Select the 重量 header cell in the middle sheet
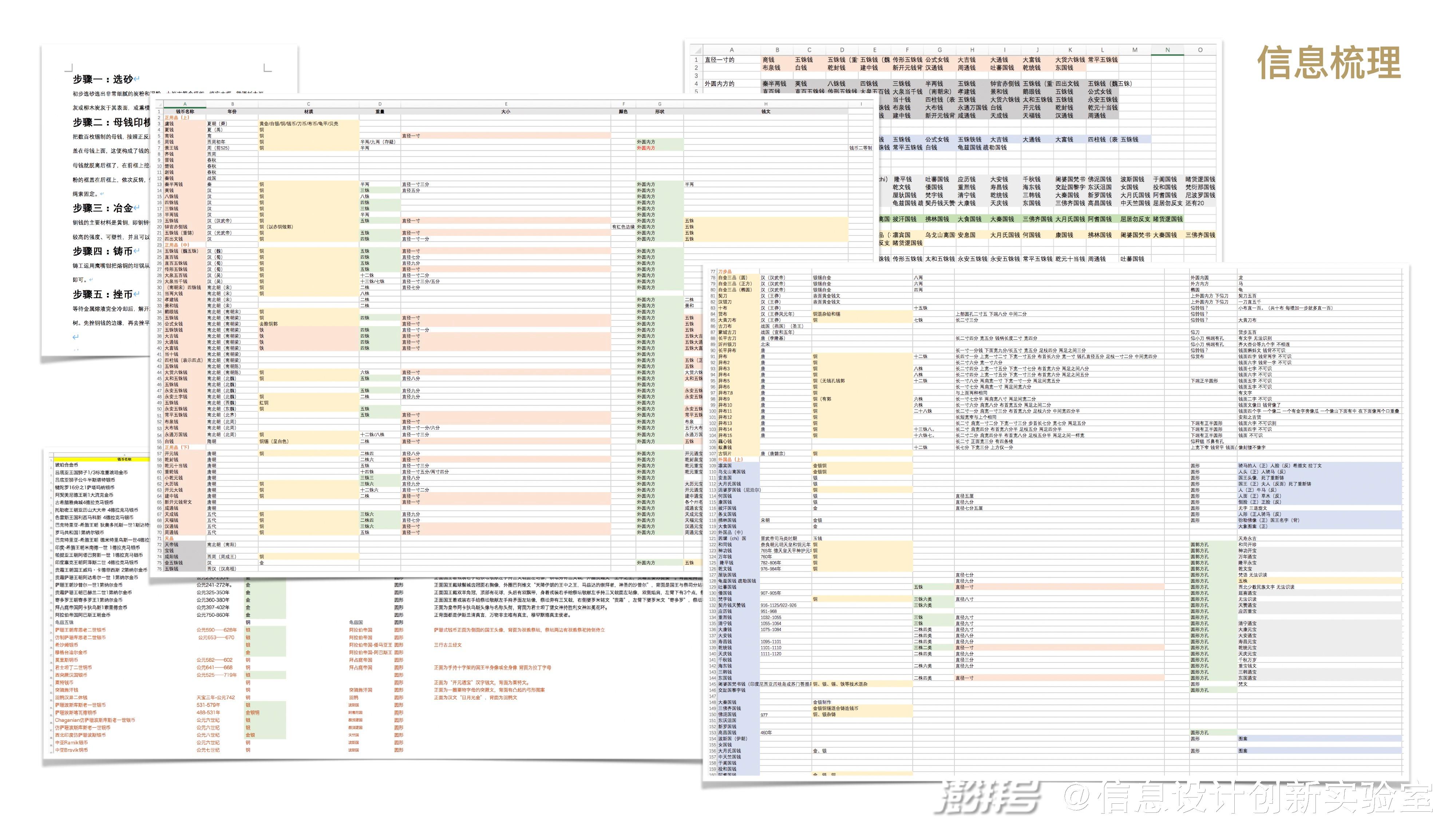Screen dimensions: 1456x819 click(x=380, y=112)
